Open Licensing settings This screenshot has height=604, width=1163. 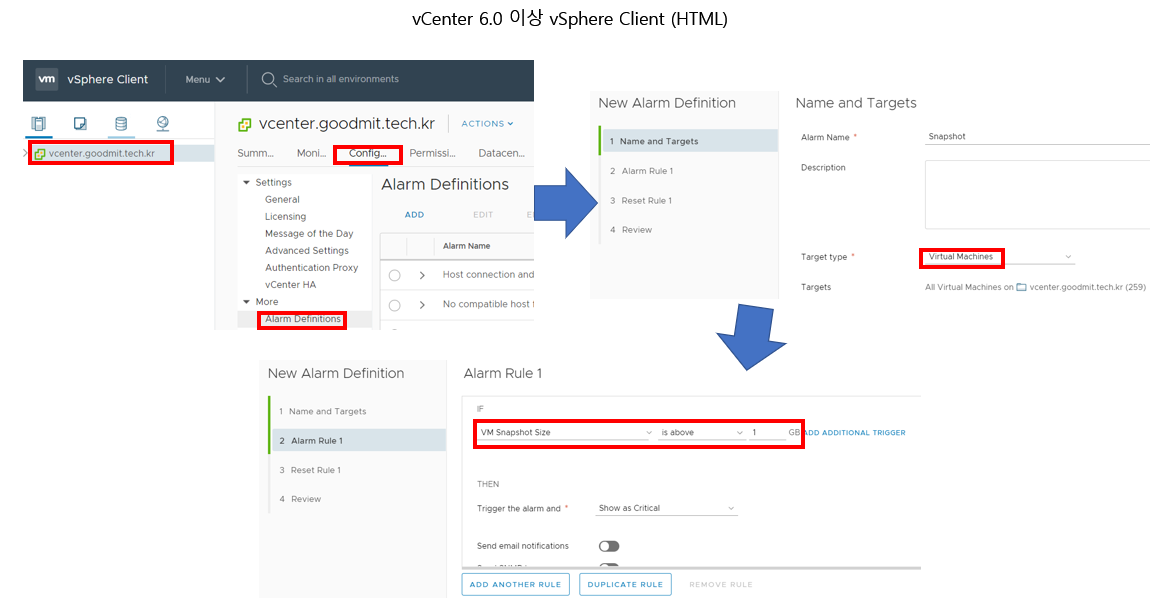tap(286, 217)
